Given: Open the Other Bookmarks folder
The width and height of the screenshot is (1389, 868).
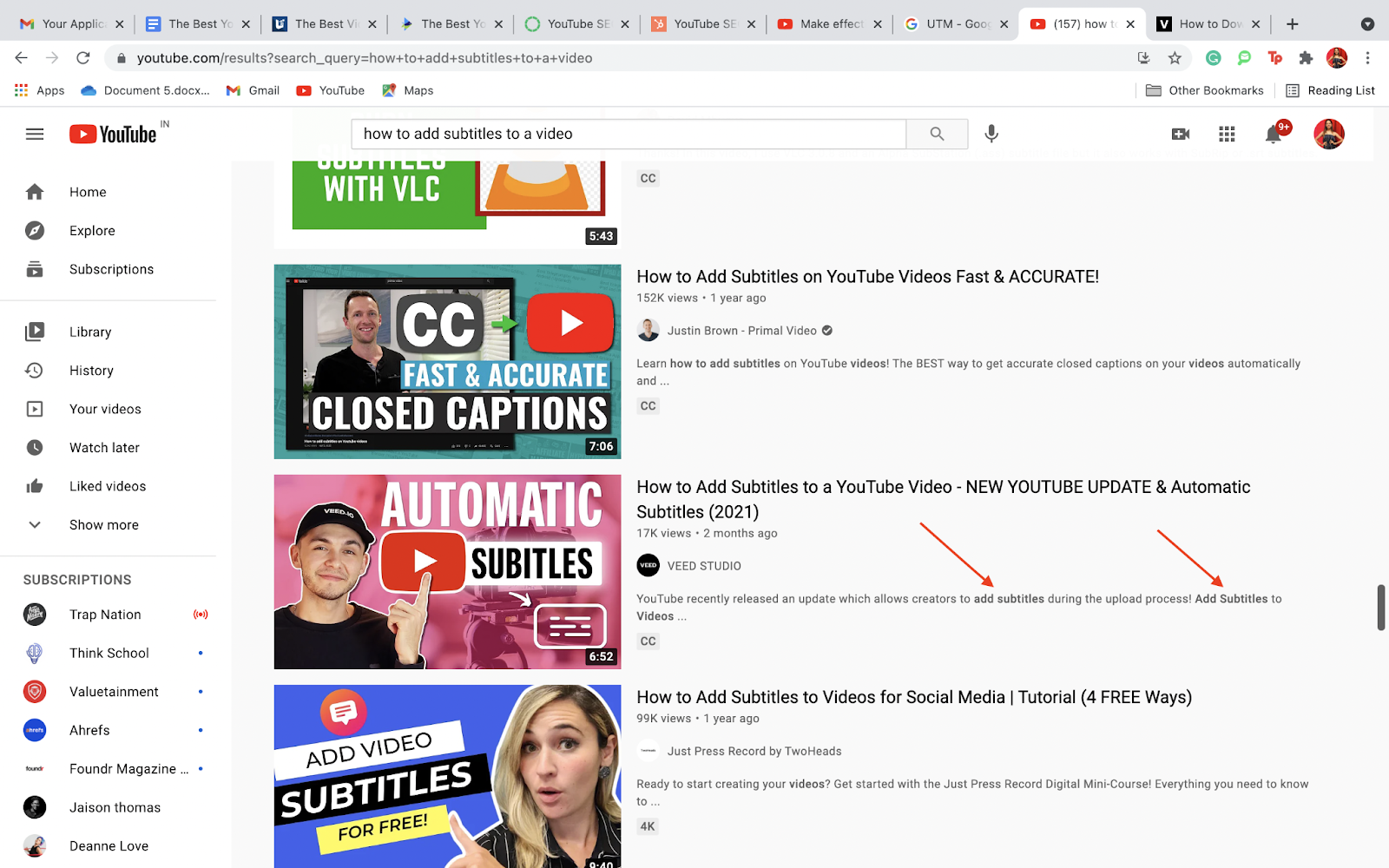Looking at the screenshot, I should coord(1205,90).
